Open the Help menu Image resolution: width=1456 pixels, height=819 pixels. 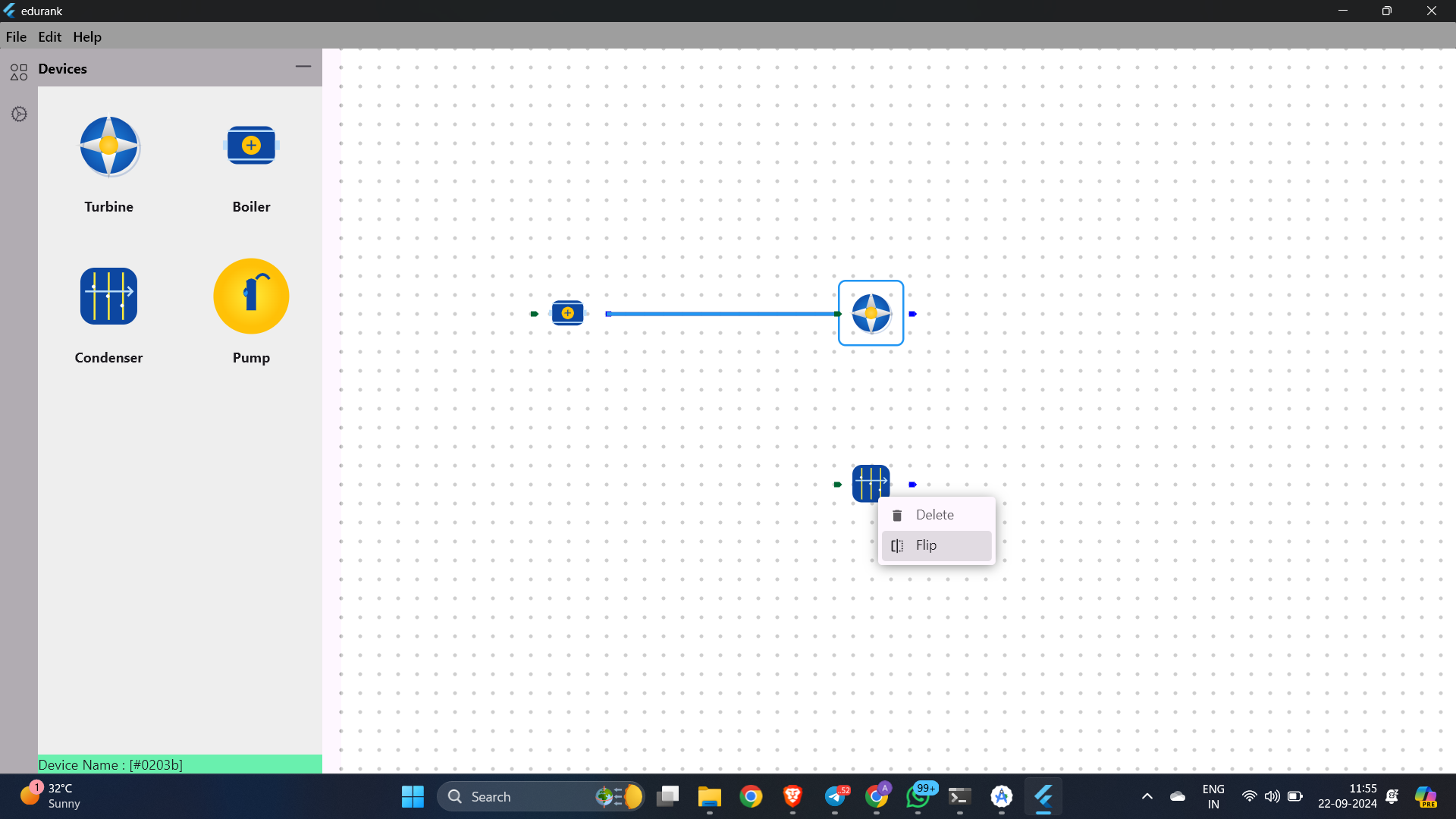(x=87, y=36)
